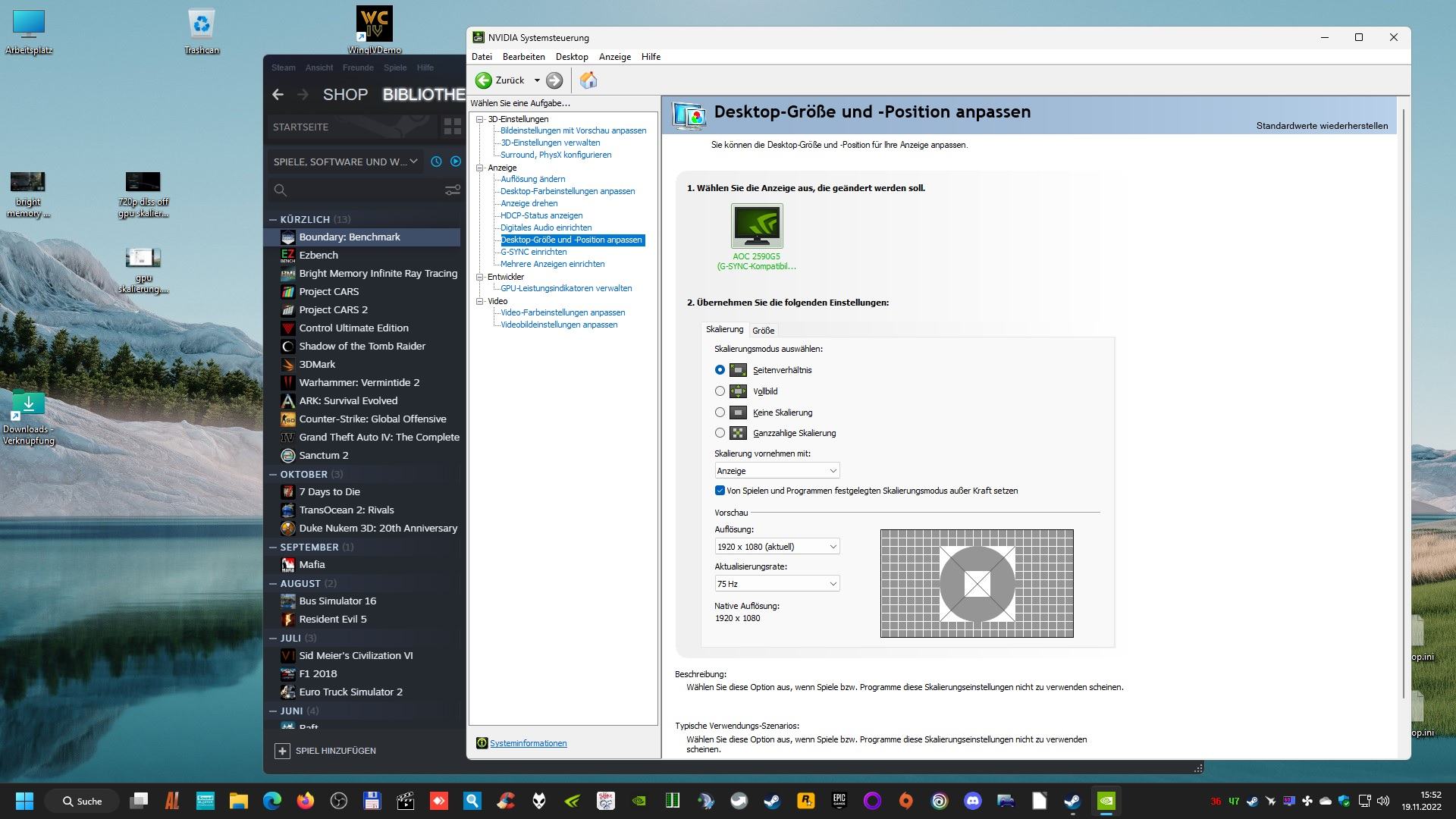The height and width of the screenshot is (819, 1456).
Task: Click the green Zurück back arrow icon
Action: (x=483, y=80)
